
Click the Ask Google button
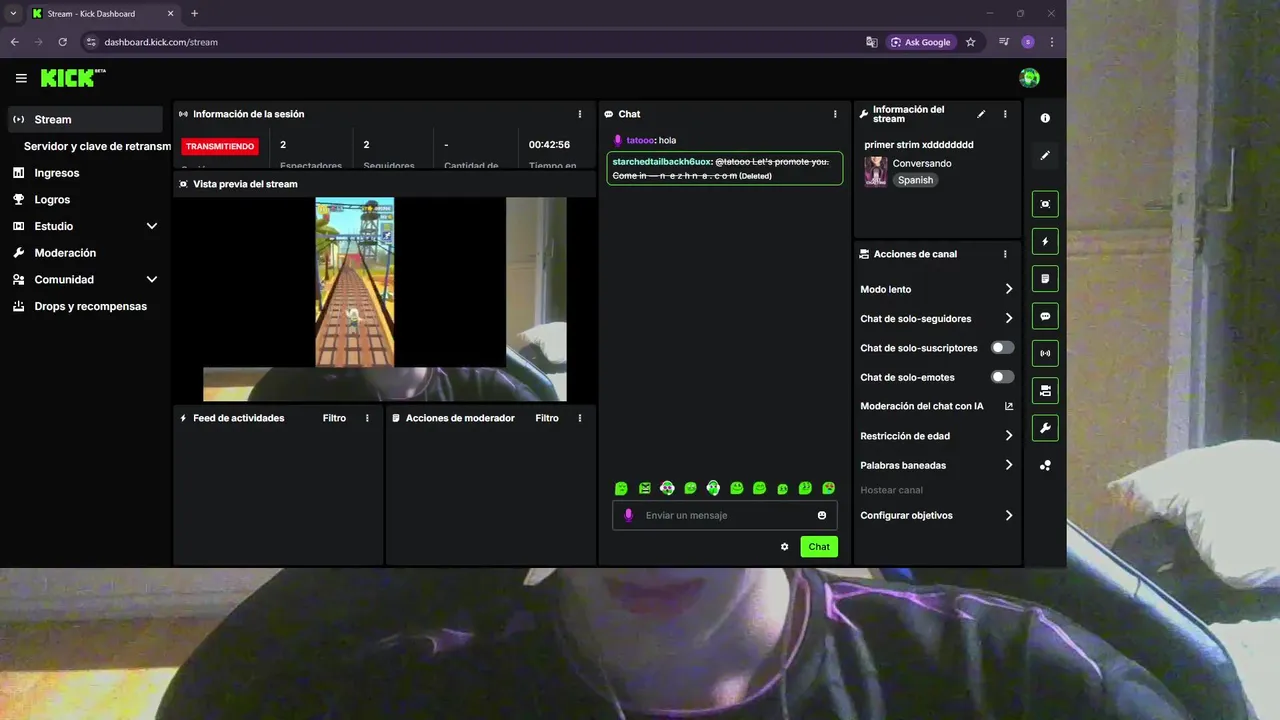[920, 42]
